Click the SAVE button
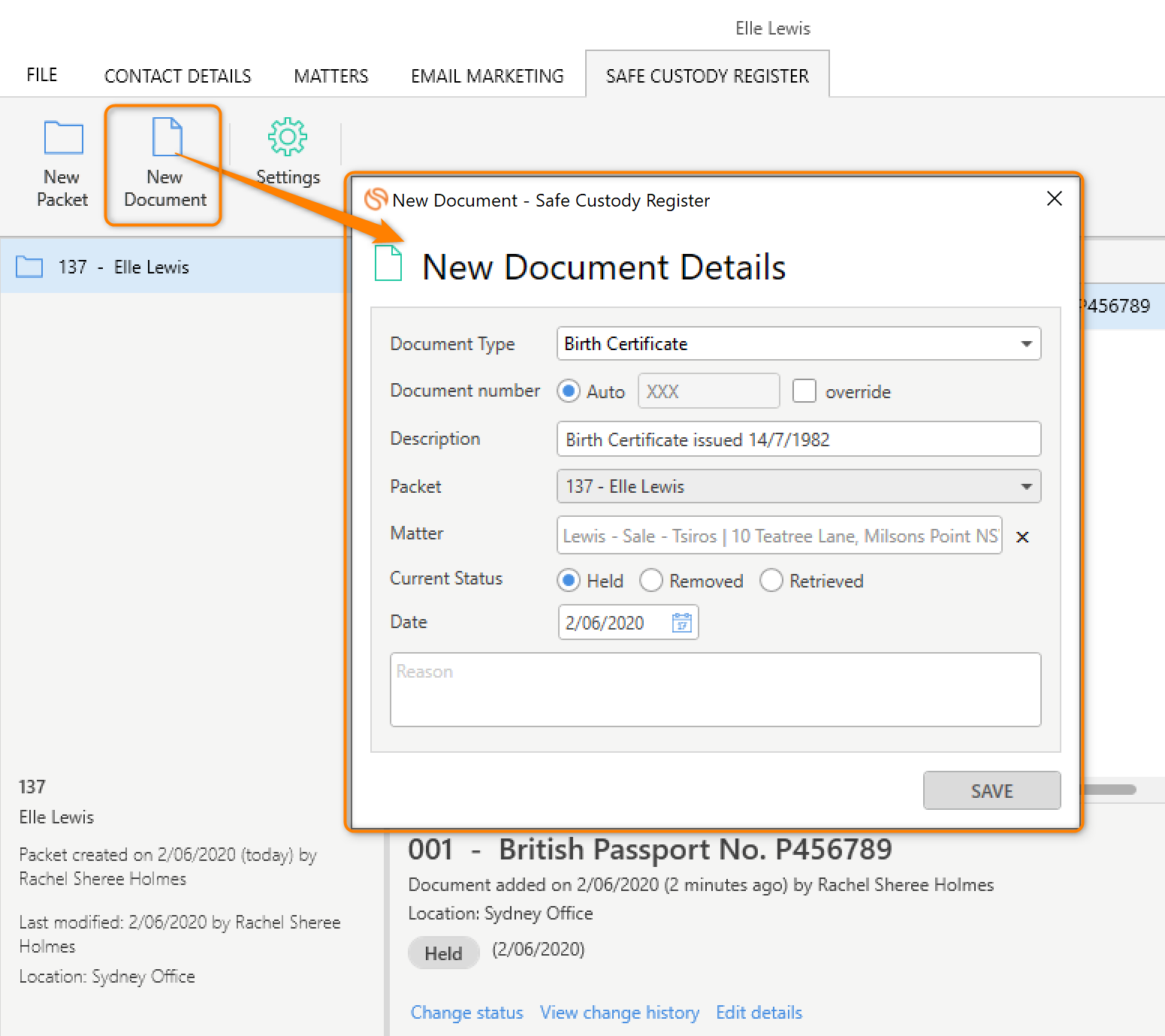Image resolution: width=1165 pixels, height=1036 pixels. [991, 790]
